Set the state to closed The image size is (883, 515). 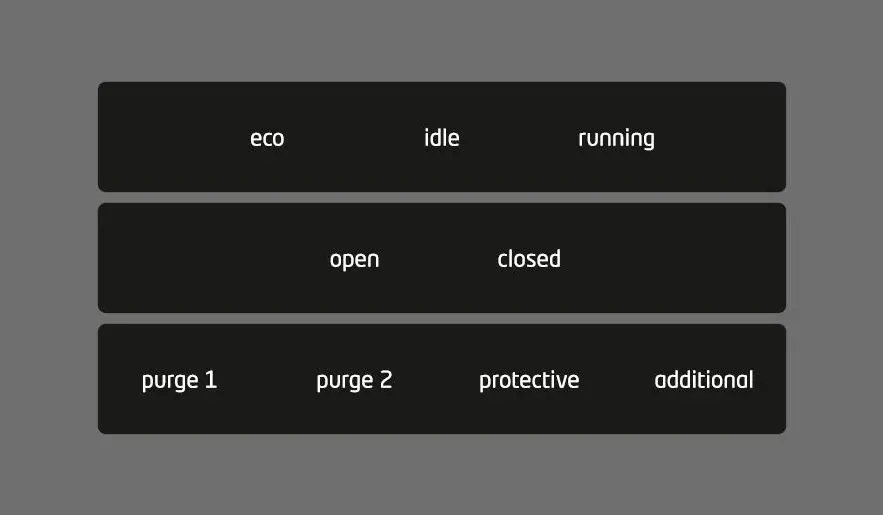529,259
